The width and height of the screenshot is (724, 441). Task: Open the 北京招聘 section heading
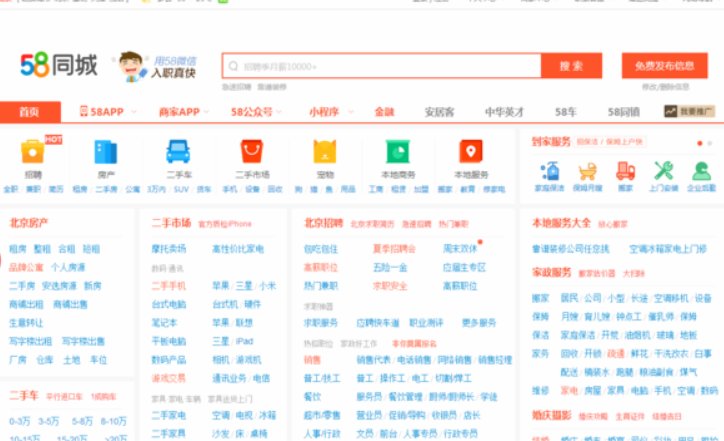pyautogui.click(x=323, y=223)
